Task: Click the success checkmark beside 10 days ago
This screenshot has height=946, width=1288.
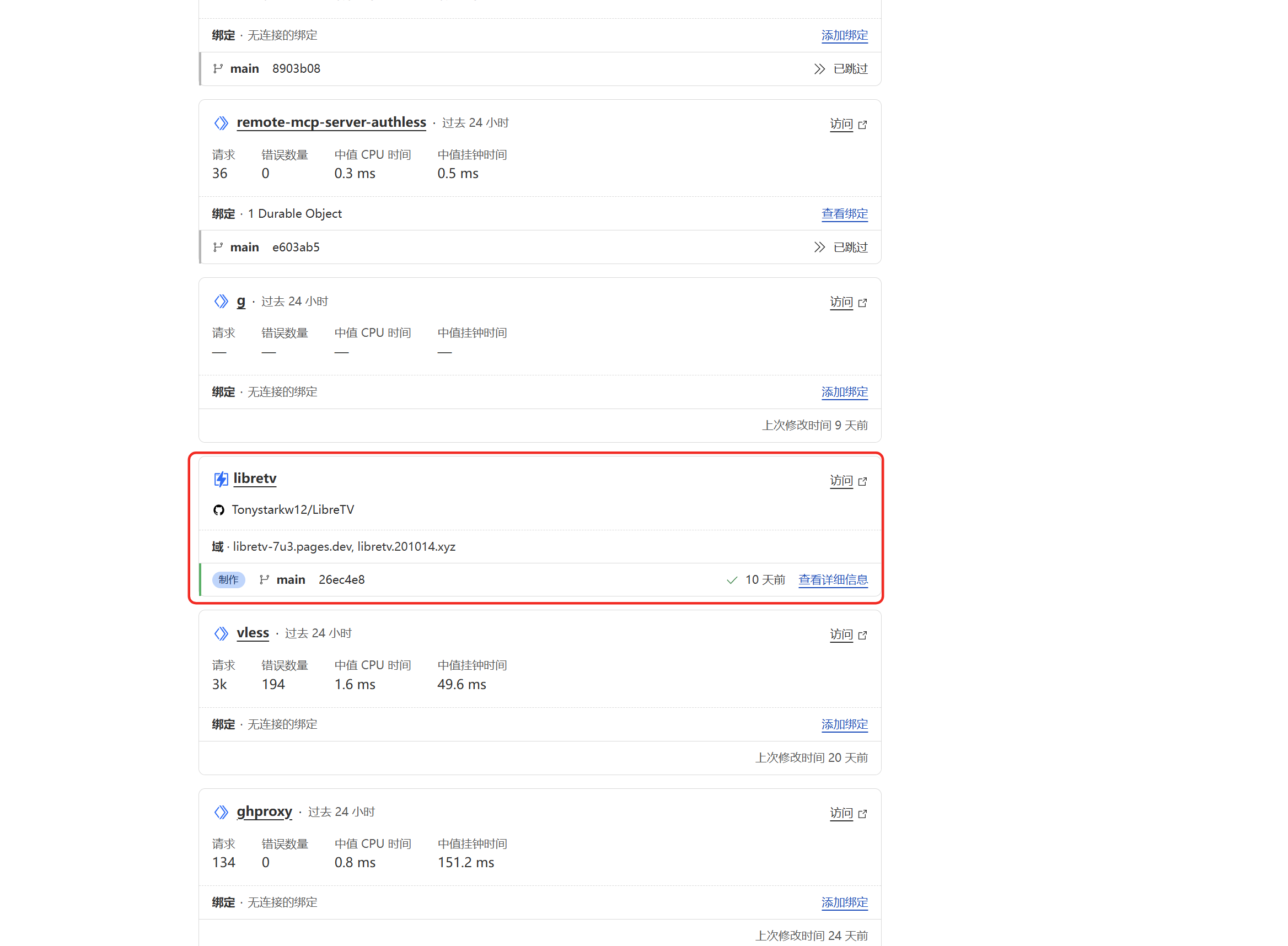Action: pos(731,580)
